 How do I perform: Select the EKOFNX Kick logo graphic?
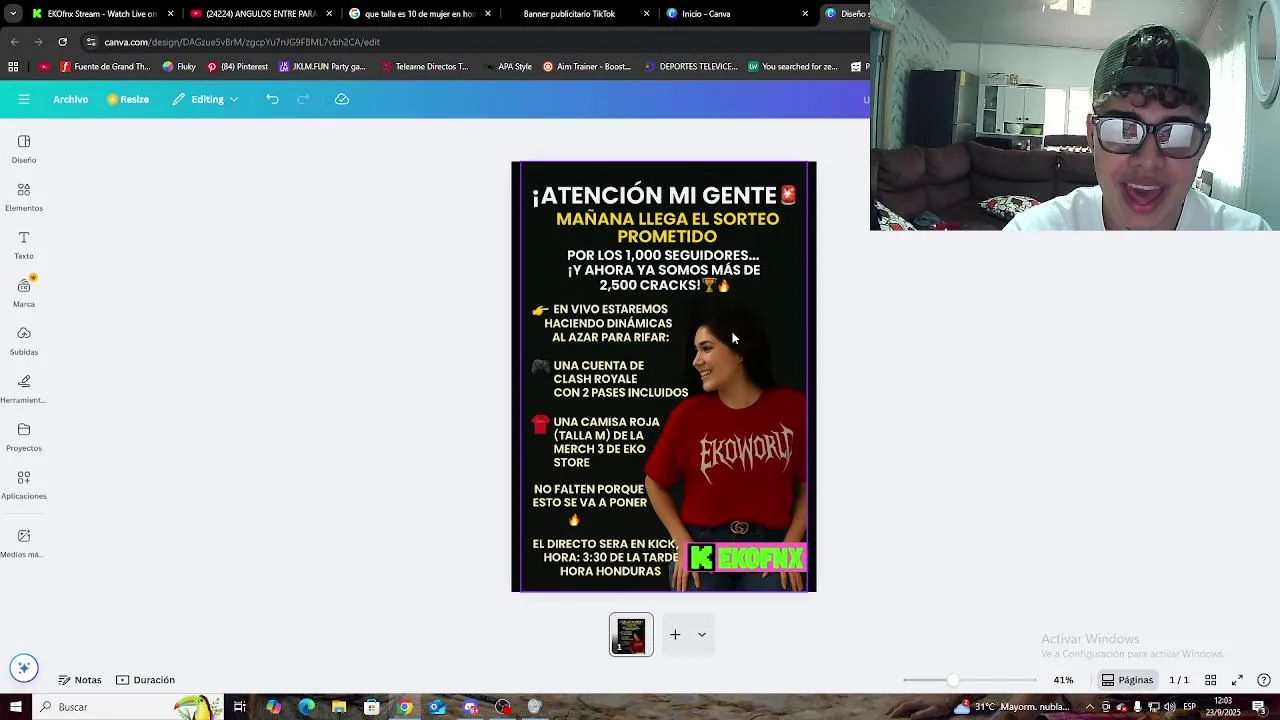click(747, 558)
